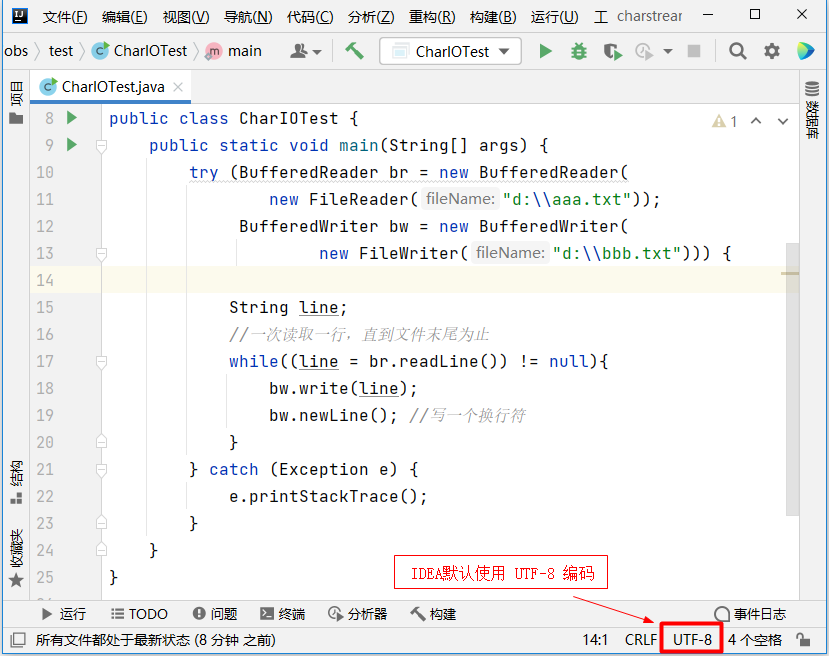Click the 4 个空格 indent widget
This screenshot has width=829, height=656.
coord(755,640)
